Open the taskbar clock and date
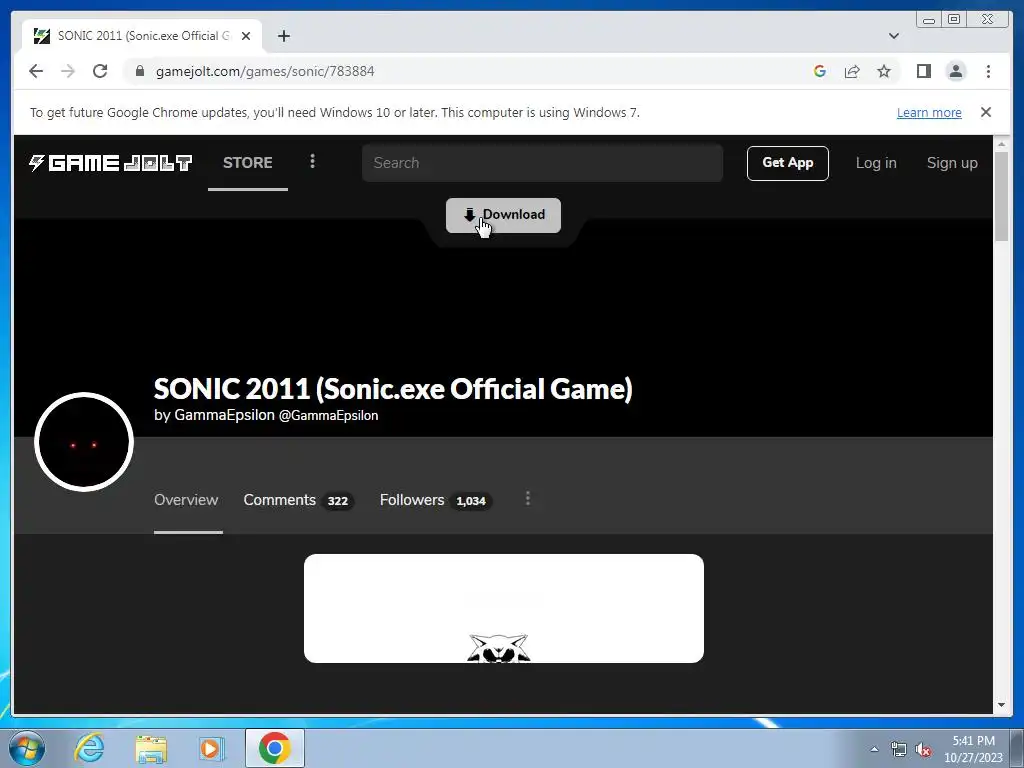The image size is (1024, 768). (973, 749)
